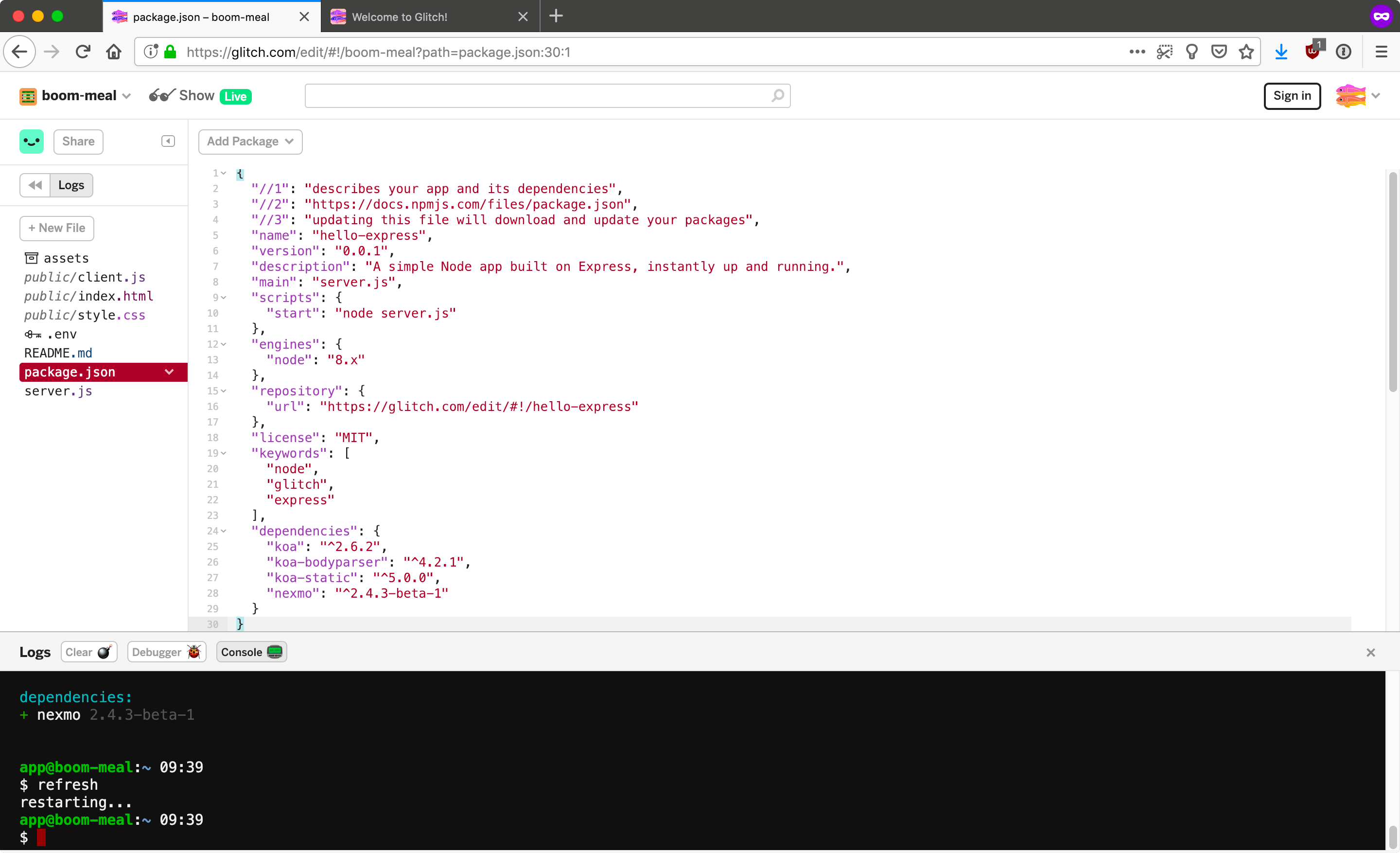
Task: Collapse the dependencies block on line 24
Action: click(x=224, y=531)
